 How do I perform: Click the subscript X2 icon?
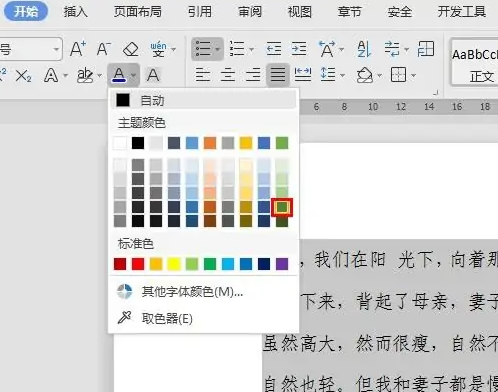tap(23, 76)
